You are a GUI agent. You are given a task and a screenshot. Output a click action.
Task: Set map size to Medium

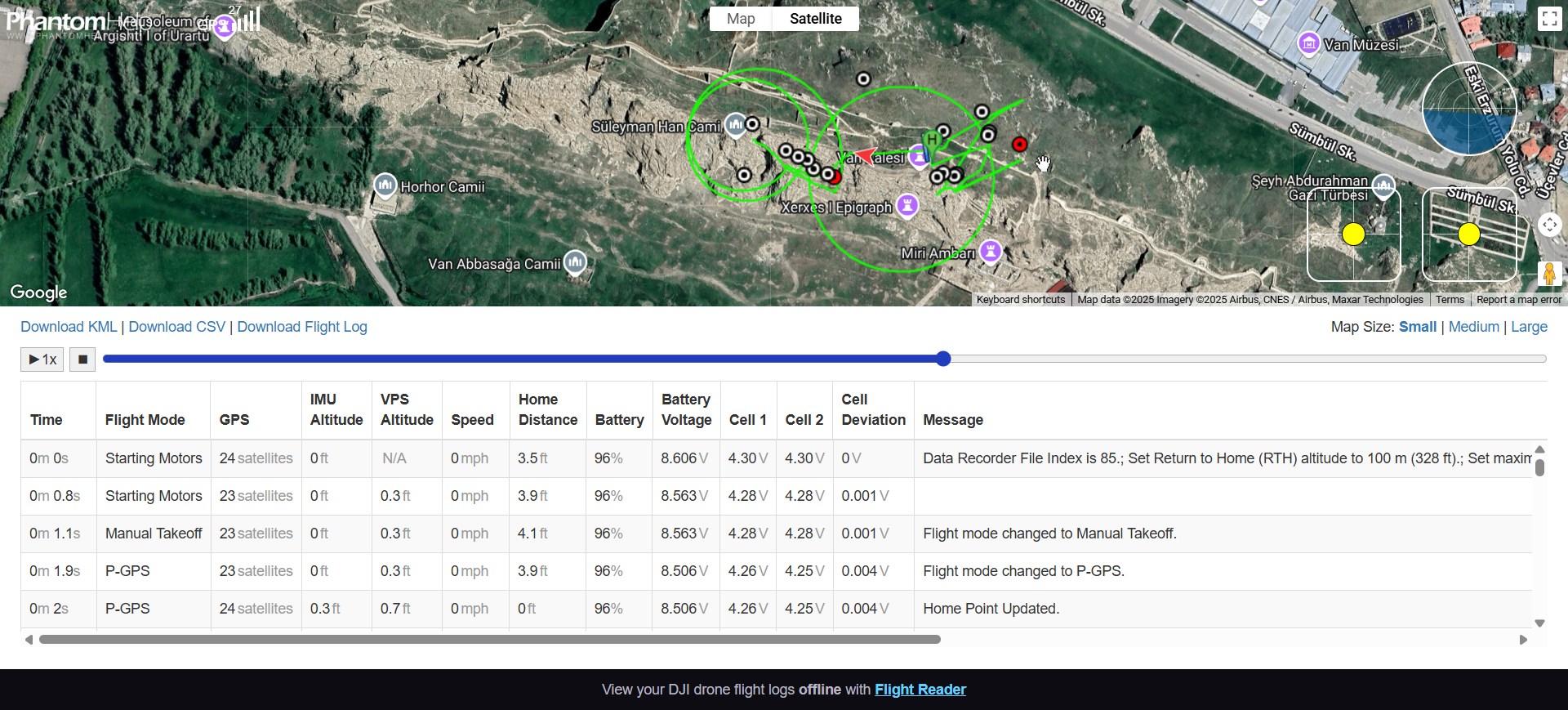click(1473, 327)
